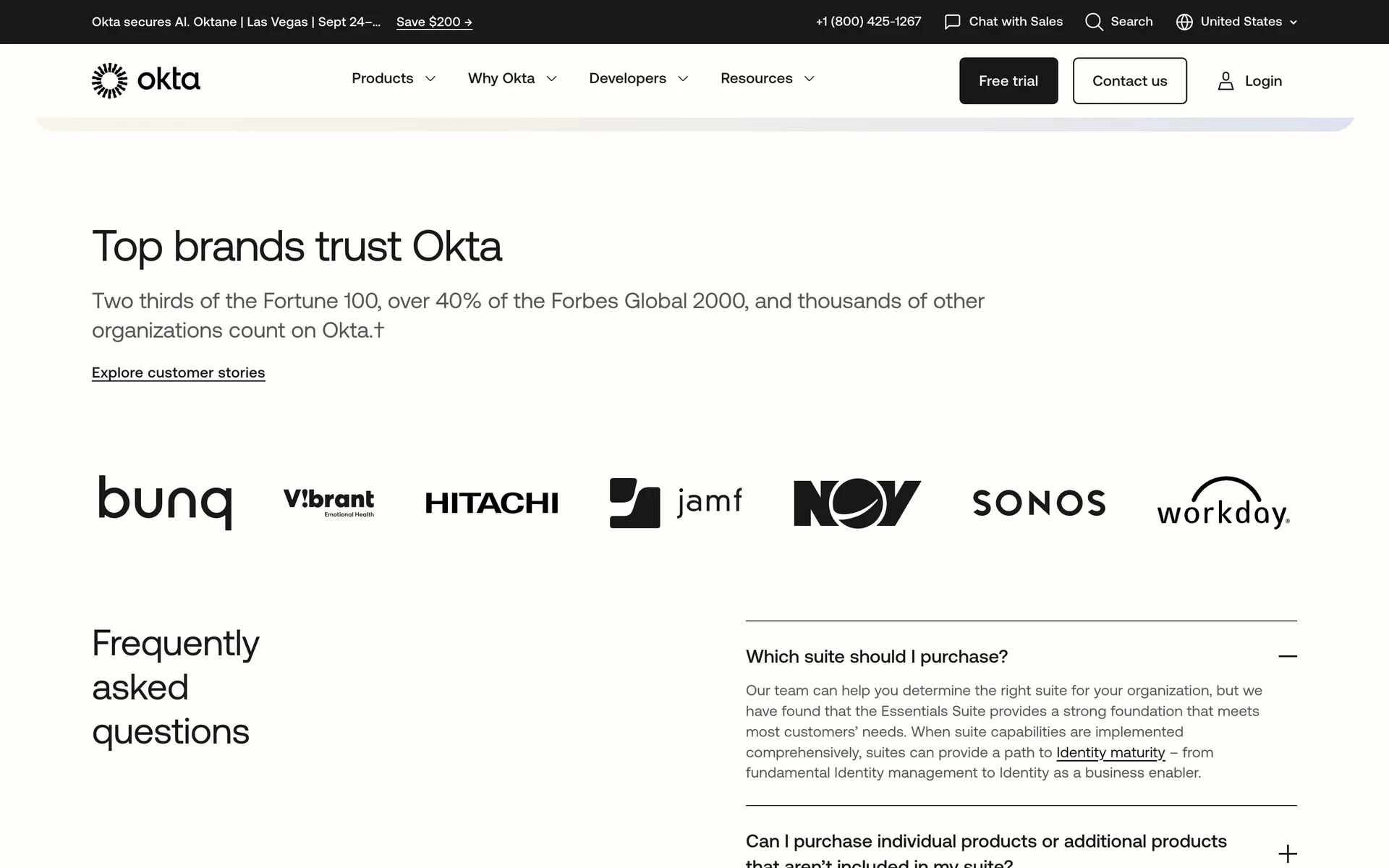The image size is (1389, 868).
Task: Click the Workday brand logo
Action: pyautogui.click(x=1223, y=503)
